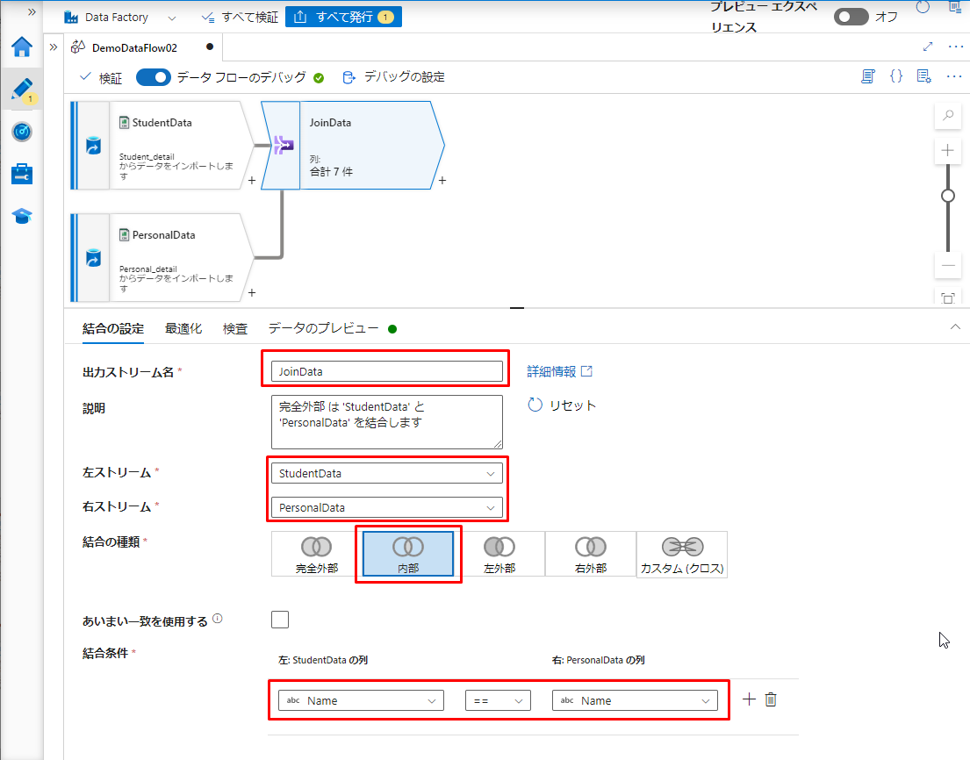The width and height of the screenshot is (970, 760).
Task: Click すべて検証 to validate all
Action: pyautogui.click(x=240, y=17)
